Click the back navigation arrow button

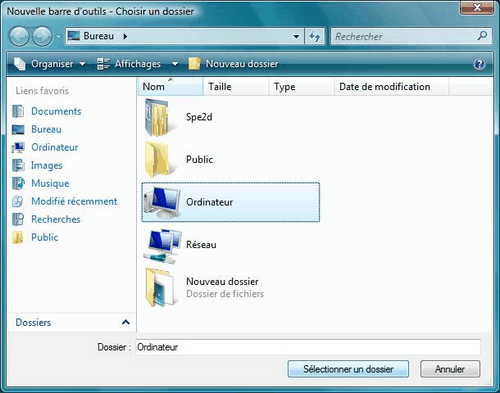tap(19, 36)
